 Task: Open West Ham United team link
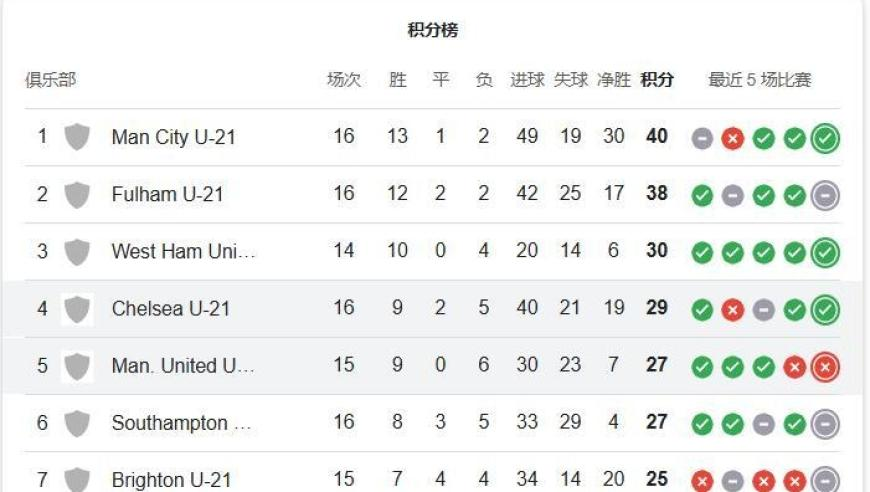(184, 251)
